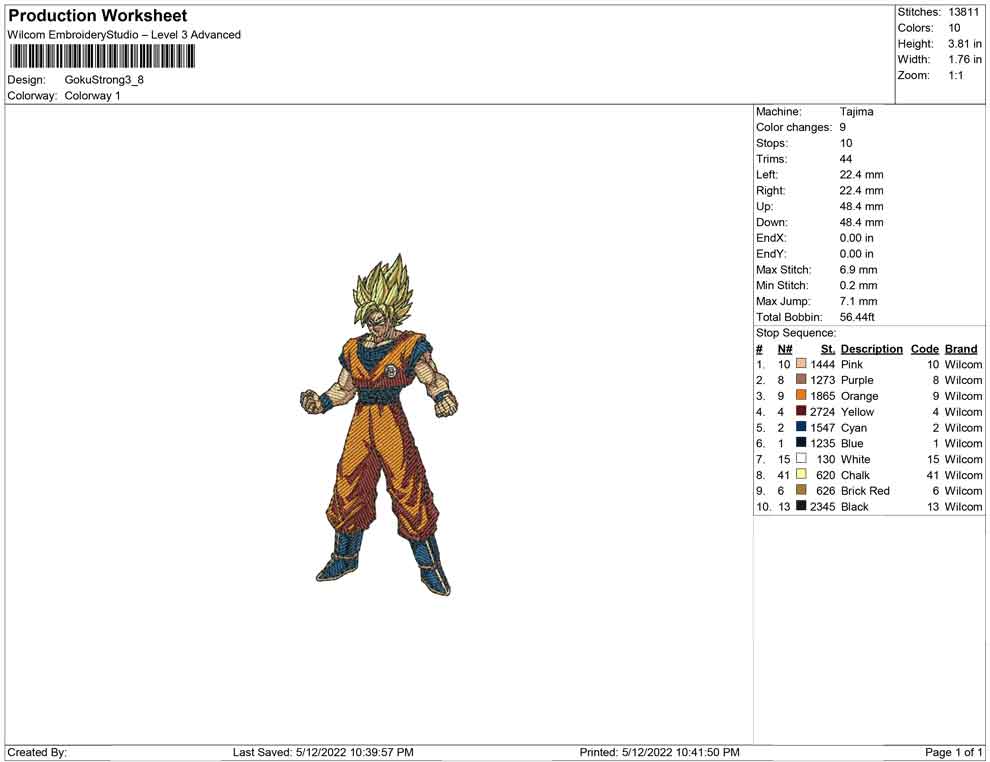The image size is (990, 762).
Task: Click the Zoom value '1:1'
Action: pos(956,75)
